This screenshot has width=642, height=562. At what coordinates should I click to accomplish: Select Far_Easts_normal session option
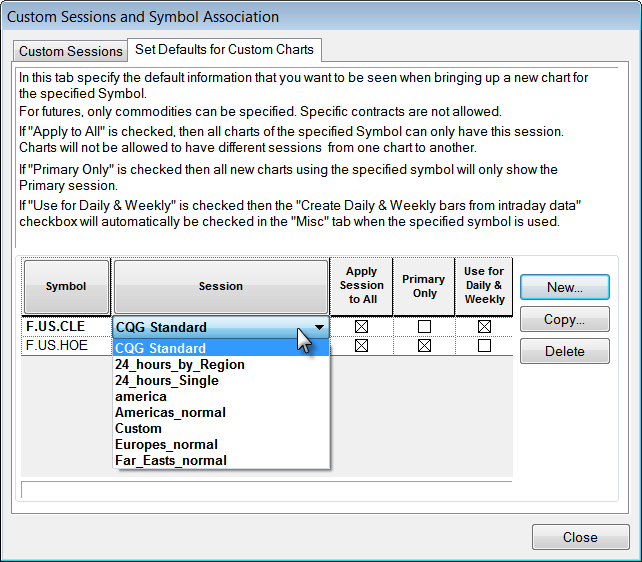(171, 460)
